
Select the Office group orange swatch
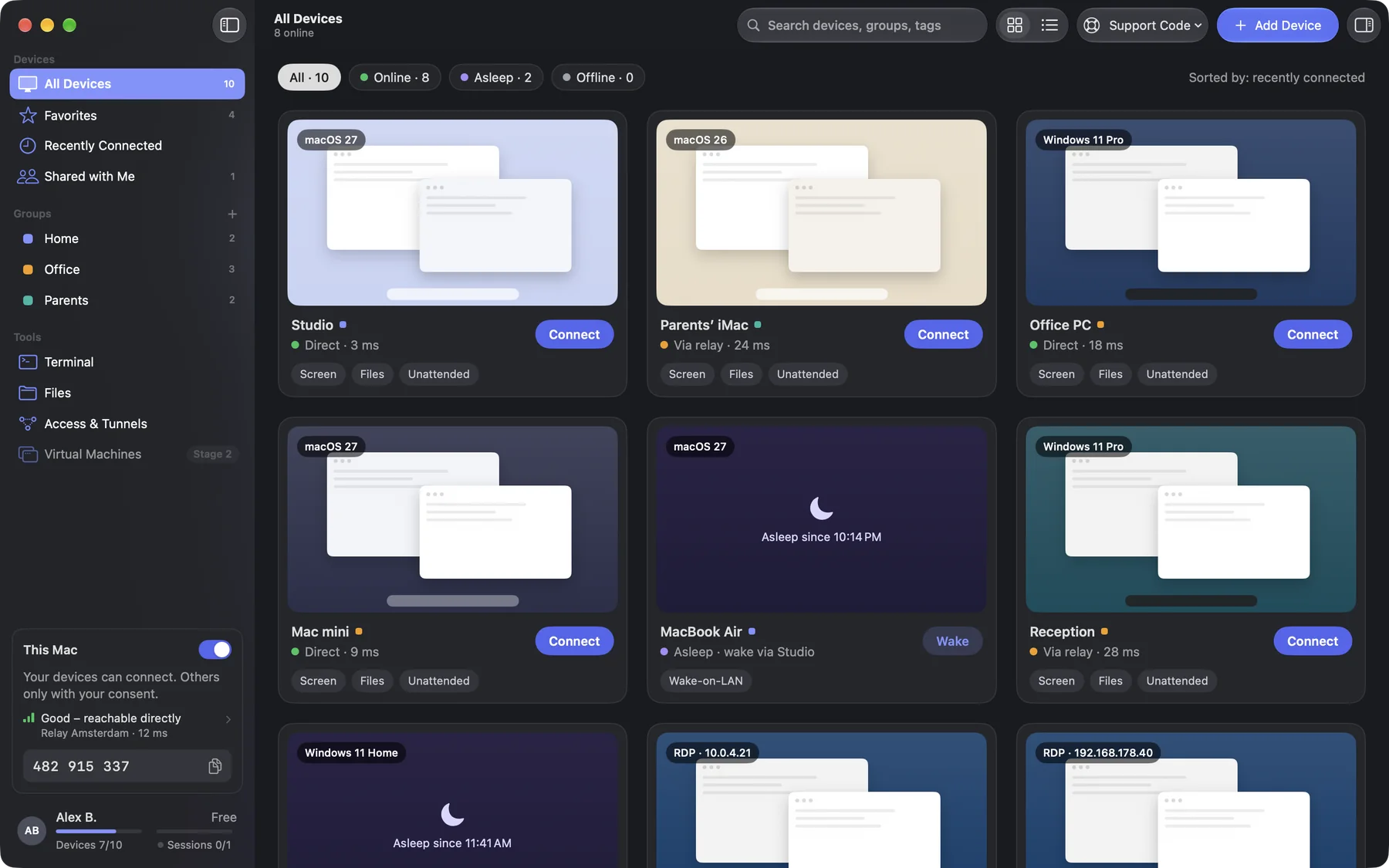(28, 269)
